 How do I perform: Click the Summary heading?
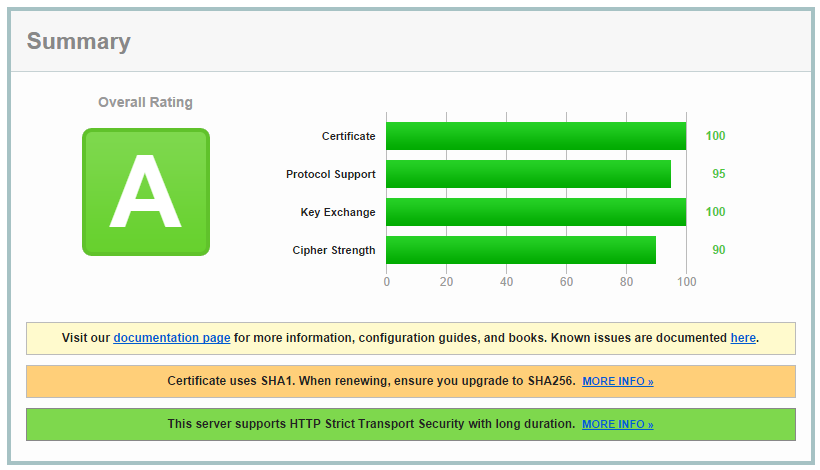click(78, 42)
